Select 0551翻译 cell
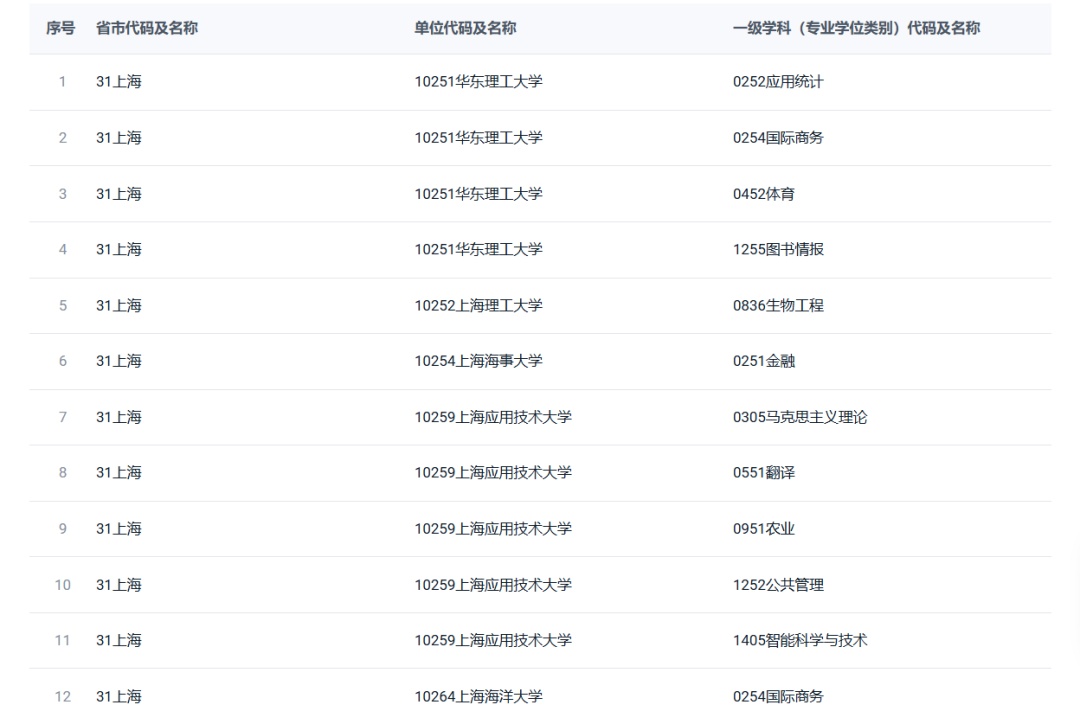 click(x=764, y=473)
